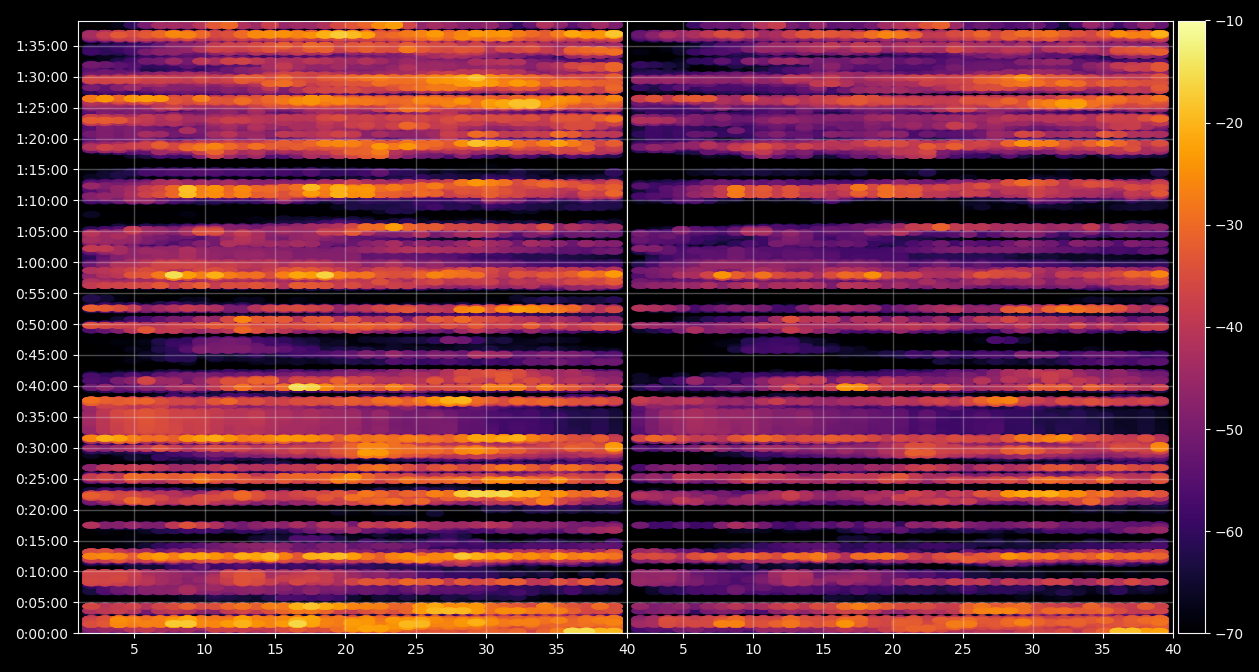Select the 1:00:00 y-axis tick label
This screenshot has height=672, width=1259.
[42, 263]
